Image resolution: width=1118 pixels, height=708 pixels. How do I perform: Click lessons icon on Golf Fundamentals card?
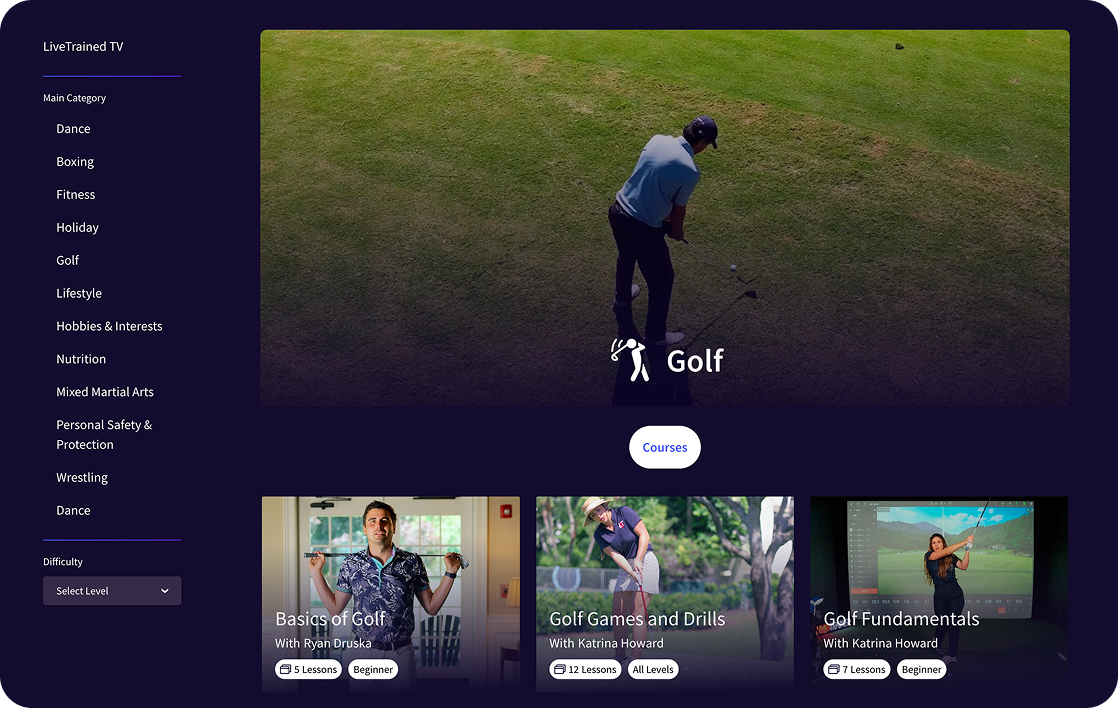coord(834,669)
